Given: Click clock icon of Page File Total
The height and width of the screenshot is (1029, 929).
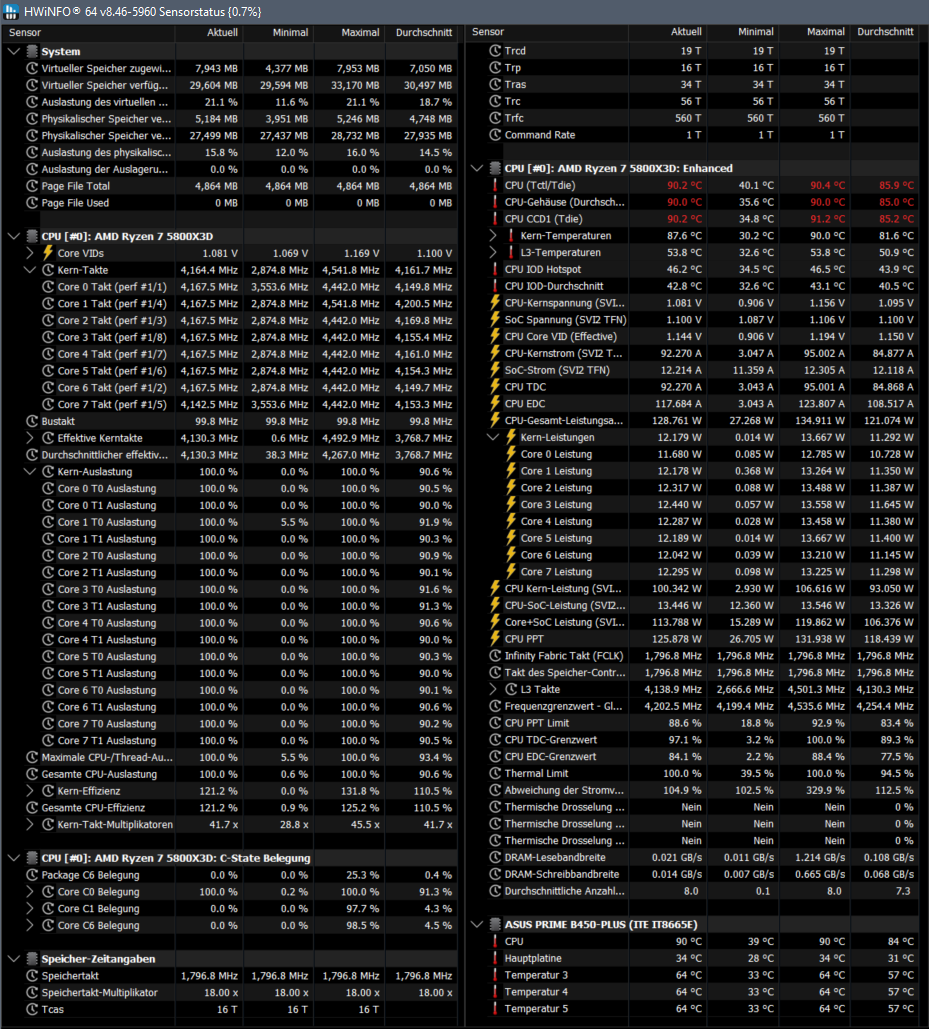Looking at the screenshot, I should pos(32,186).
